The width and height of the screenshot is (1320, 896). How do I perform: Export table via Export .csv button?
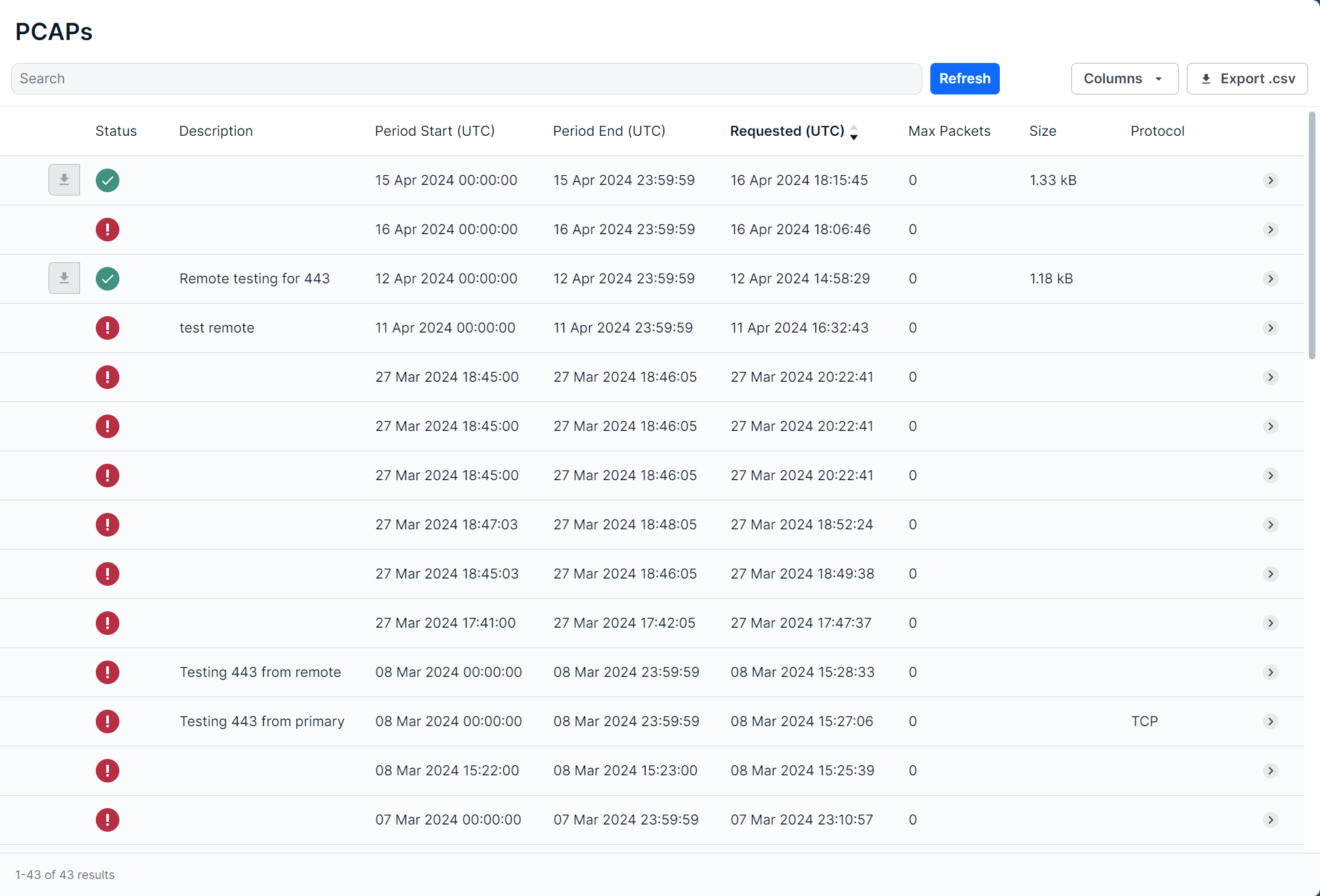click(1247, 79)
